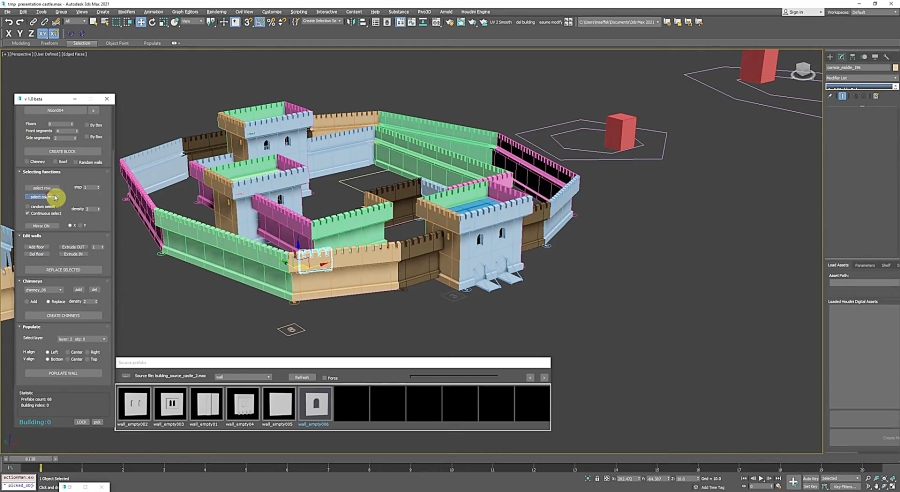The width and height of the screenshot is (900, 492).
Task: Click the Refresh button in prefab browser
Action: [302, 377]
